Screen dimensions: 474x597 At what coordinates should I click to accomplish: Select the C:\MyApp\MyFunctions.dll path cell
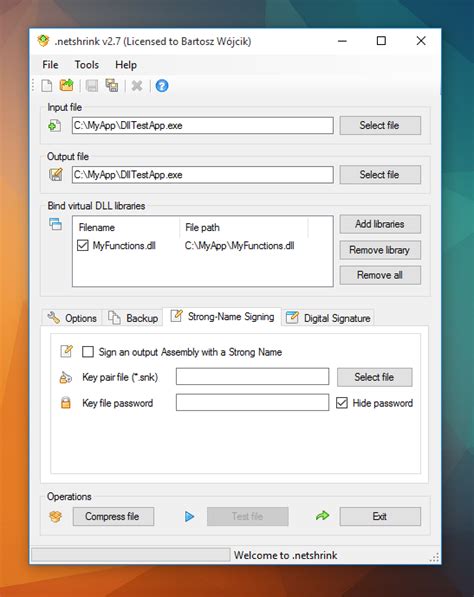pyautogui.click(x=239, y=246)
